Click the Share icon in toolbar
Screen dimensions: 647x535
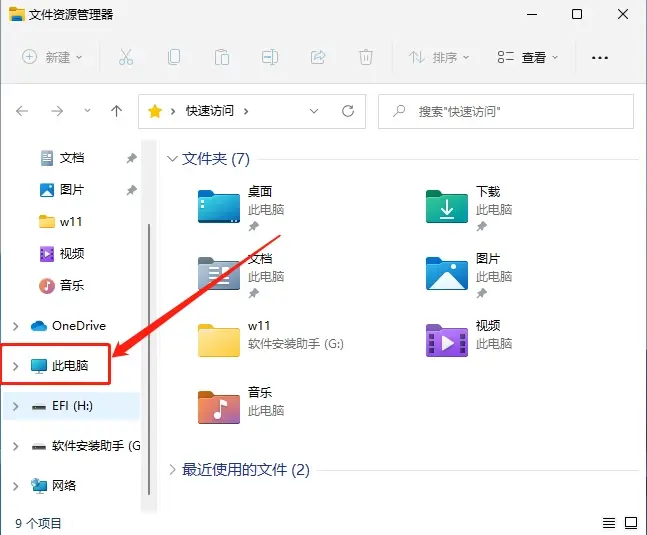[x=318, y=57]
